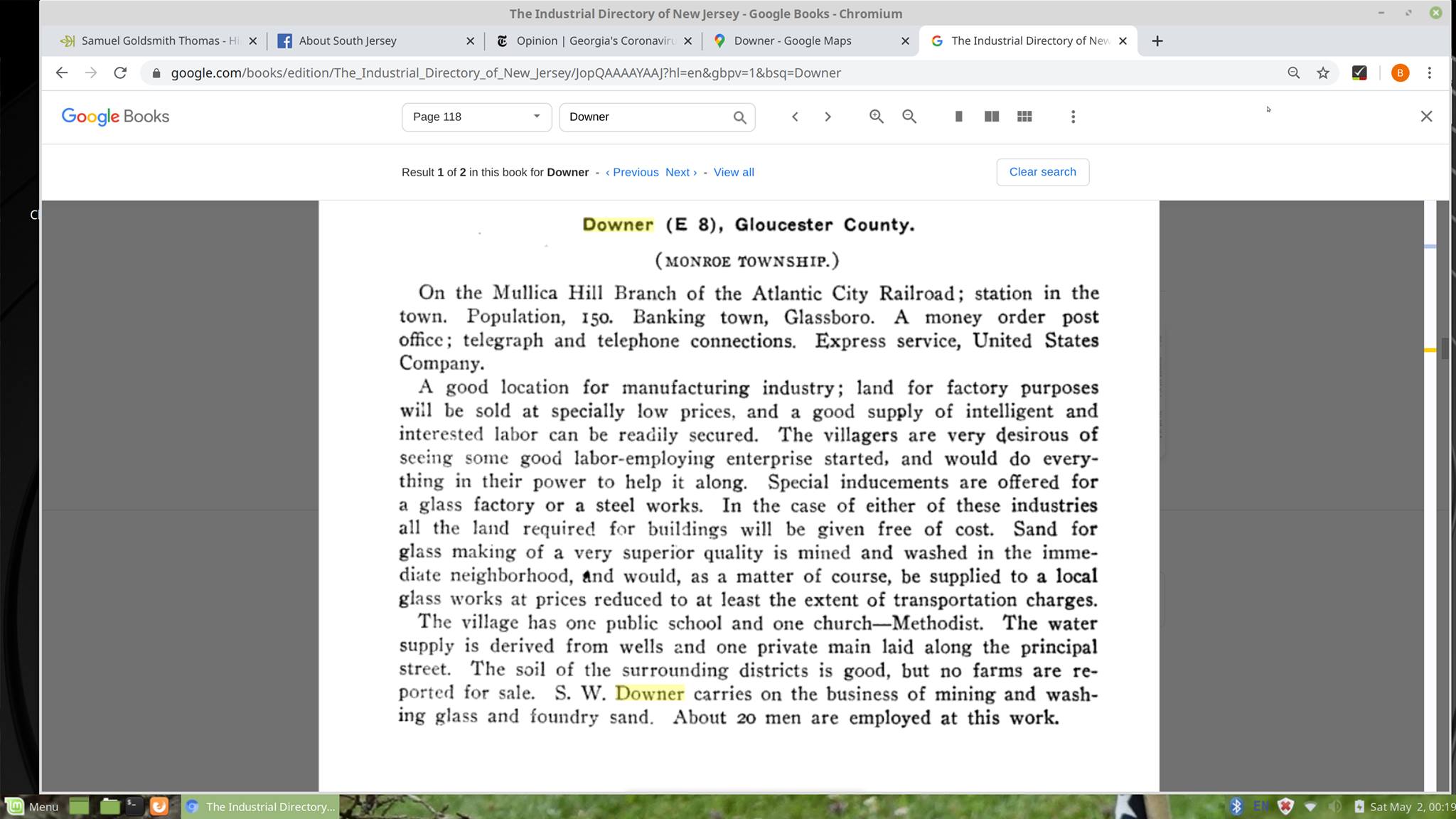Viewport: 1456px width, 819px height.
Task: Launch terminal from taskbar
Action: point(134,806)
